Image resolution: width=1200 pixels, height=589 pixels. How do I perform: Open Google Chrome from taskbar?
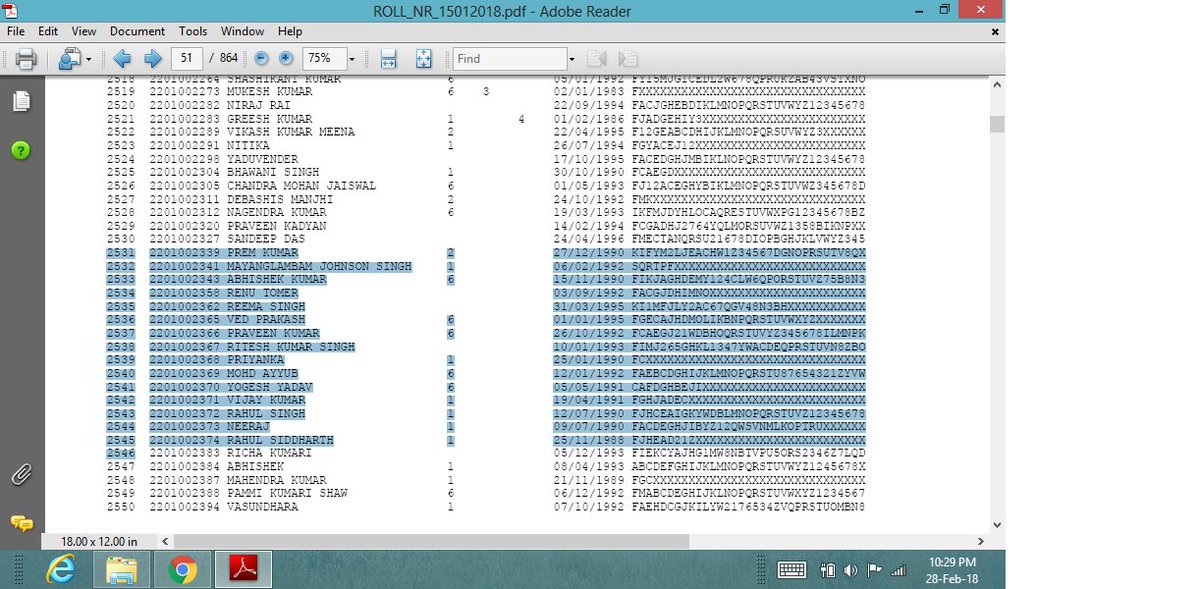[x=182, y=570]
